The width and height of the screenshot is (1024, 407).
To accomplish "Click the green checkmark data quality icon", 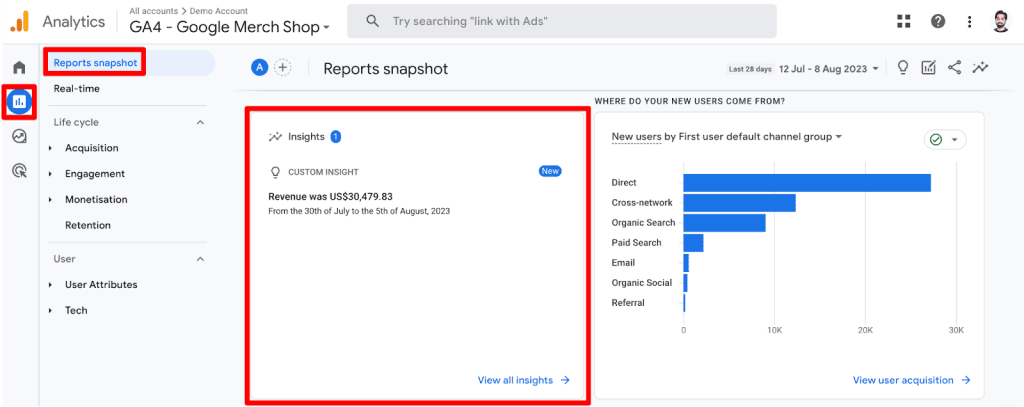I will 936,140.
